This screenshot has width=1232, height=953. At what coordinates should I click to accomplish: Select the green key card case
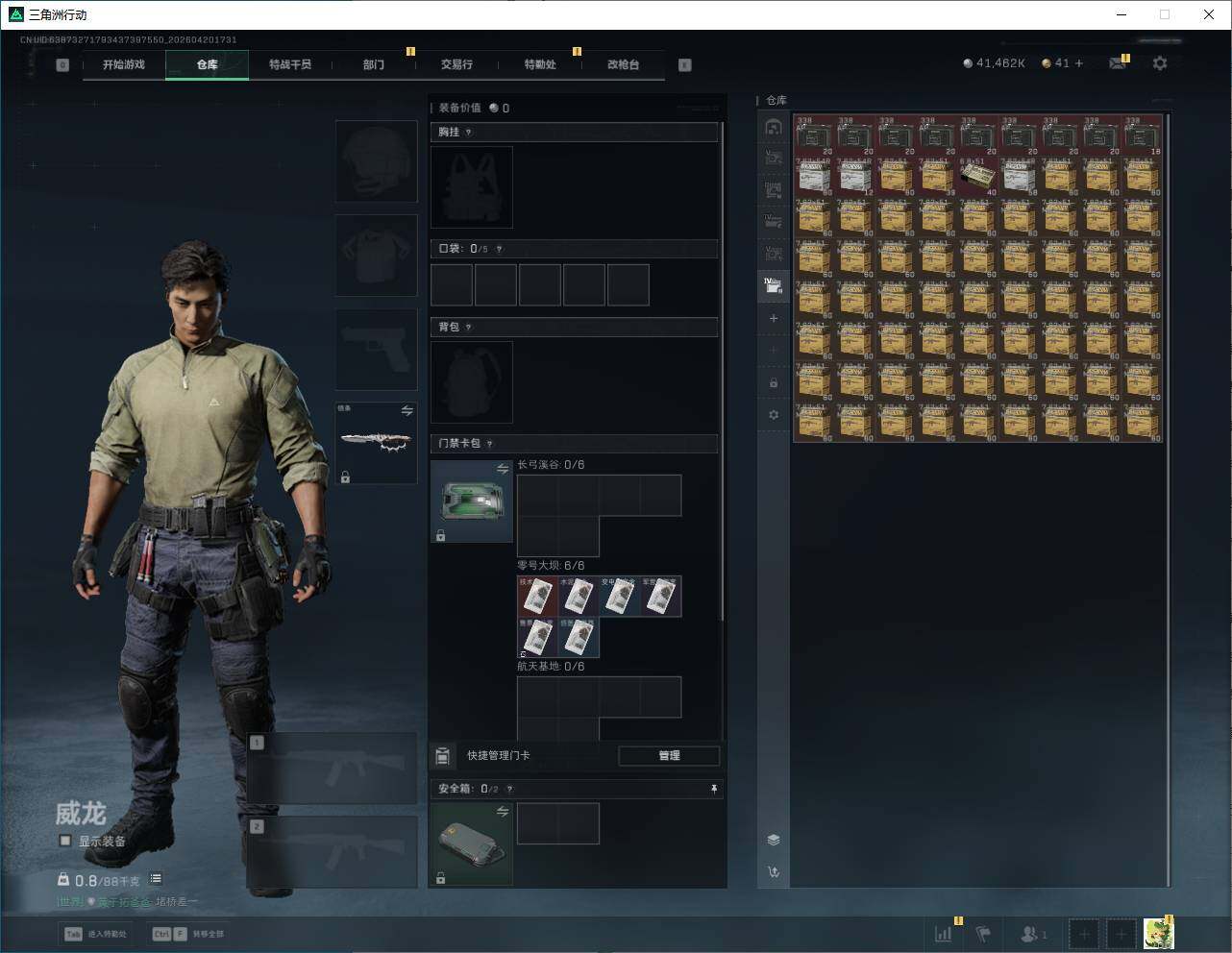[472, 501]
